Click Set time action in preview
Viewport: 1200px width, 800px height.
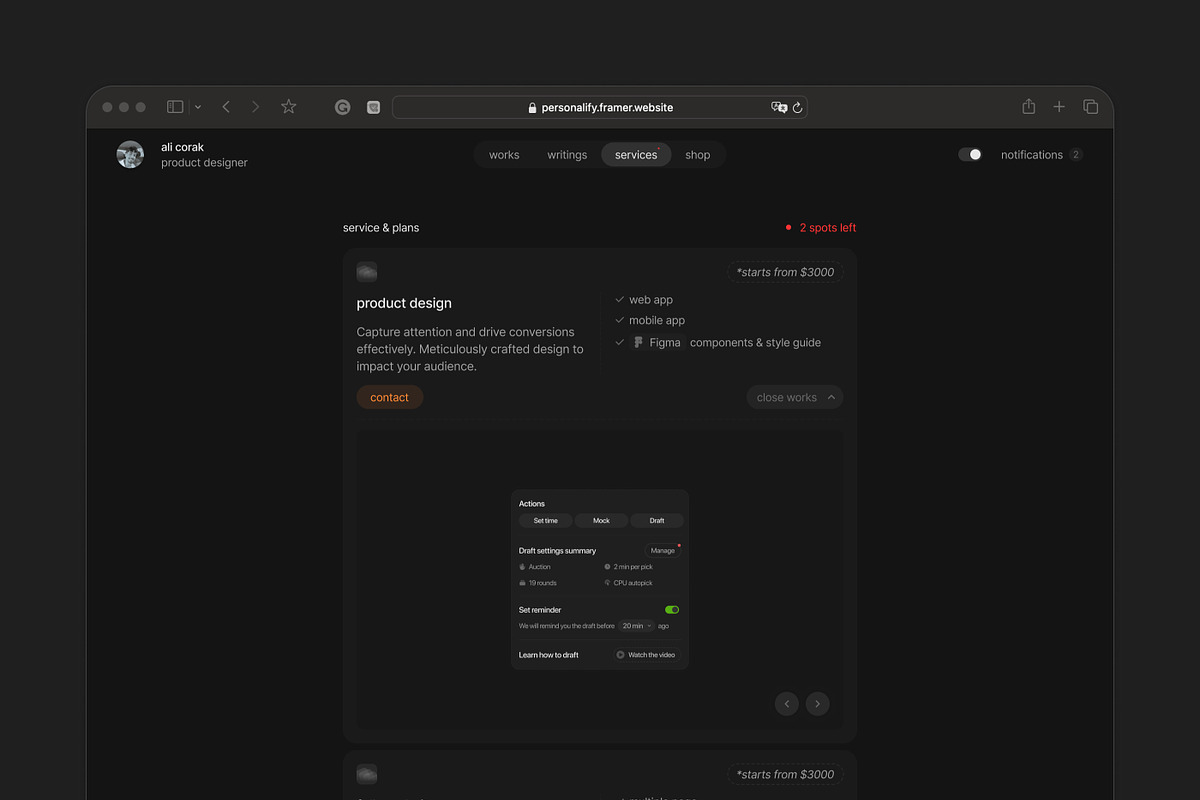click(546, 521)
